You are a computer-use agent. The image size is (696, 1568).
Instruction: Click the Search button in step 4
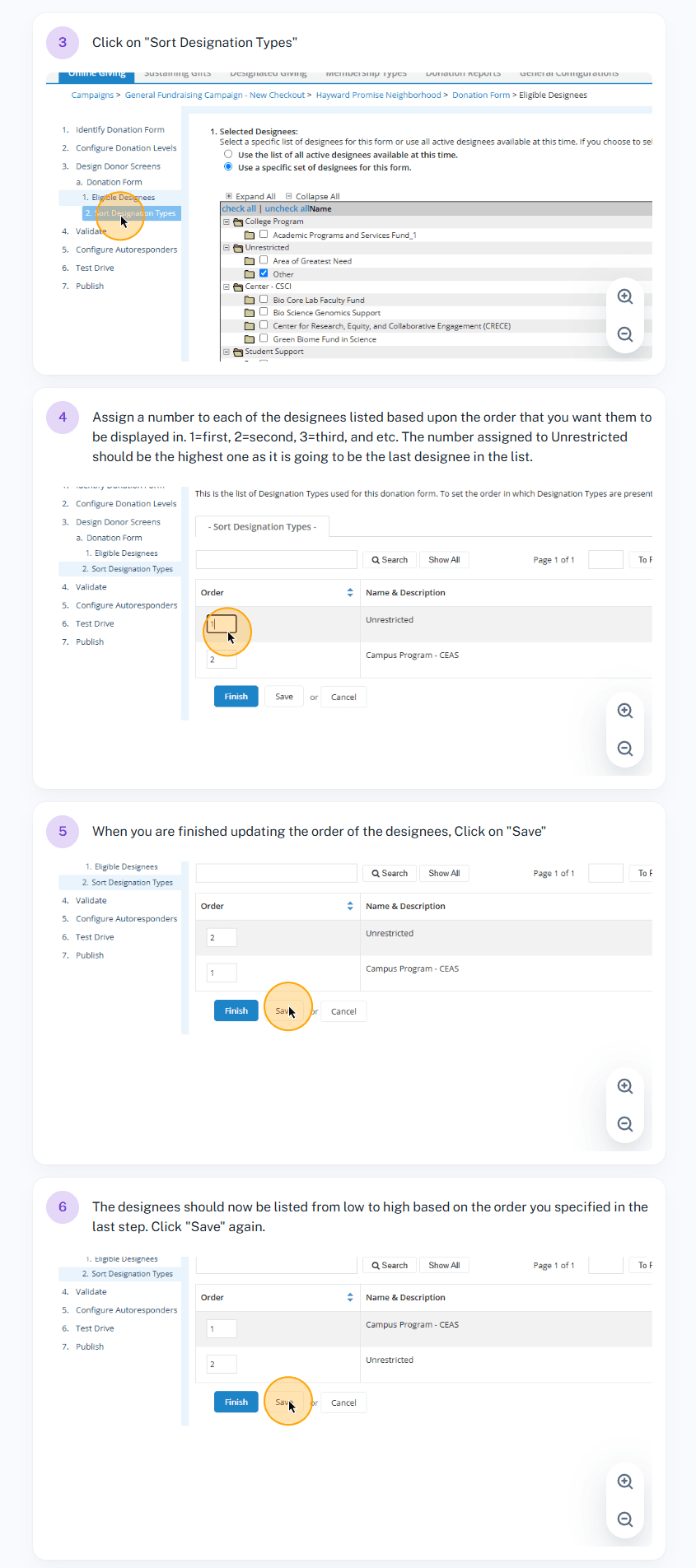(390, 560)
